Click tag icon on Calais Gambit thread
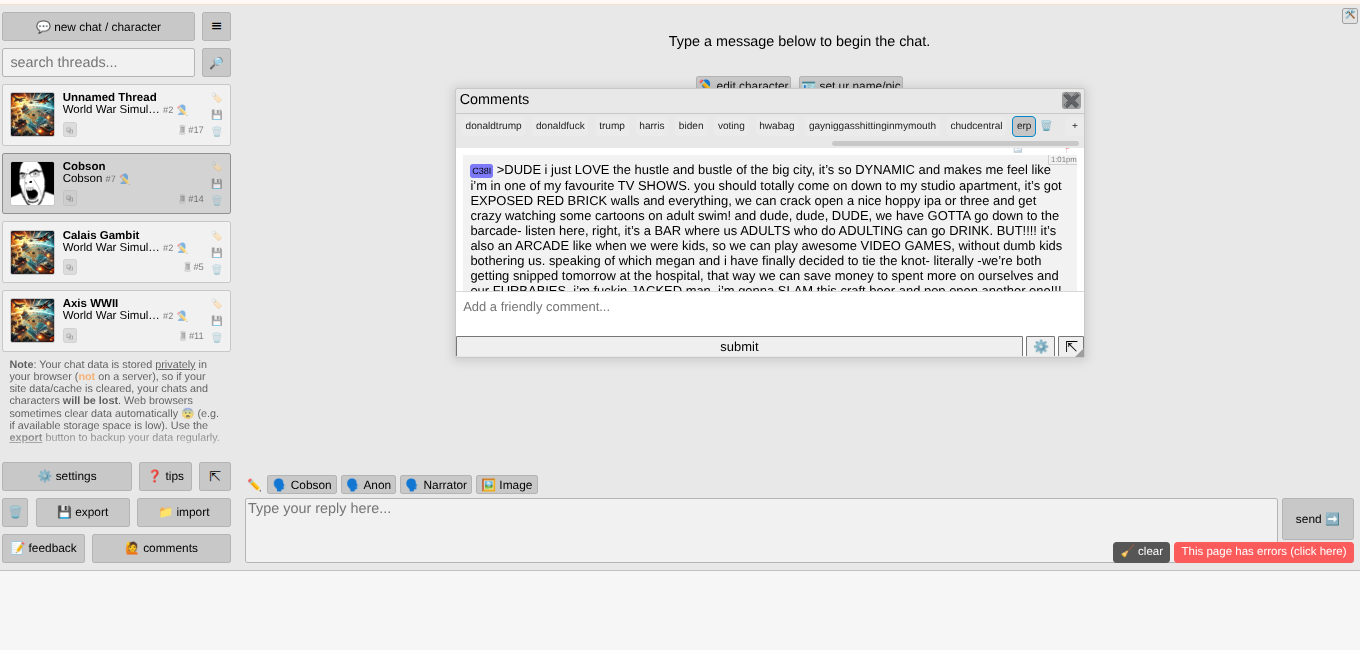Image resolution: width=1360 pixels, height=650 pixels. [x=217, y=236]
